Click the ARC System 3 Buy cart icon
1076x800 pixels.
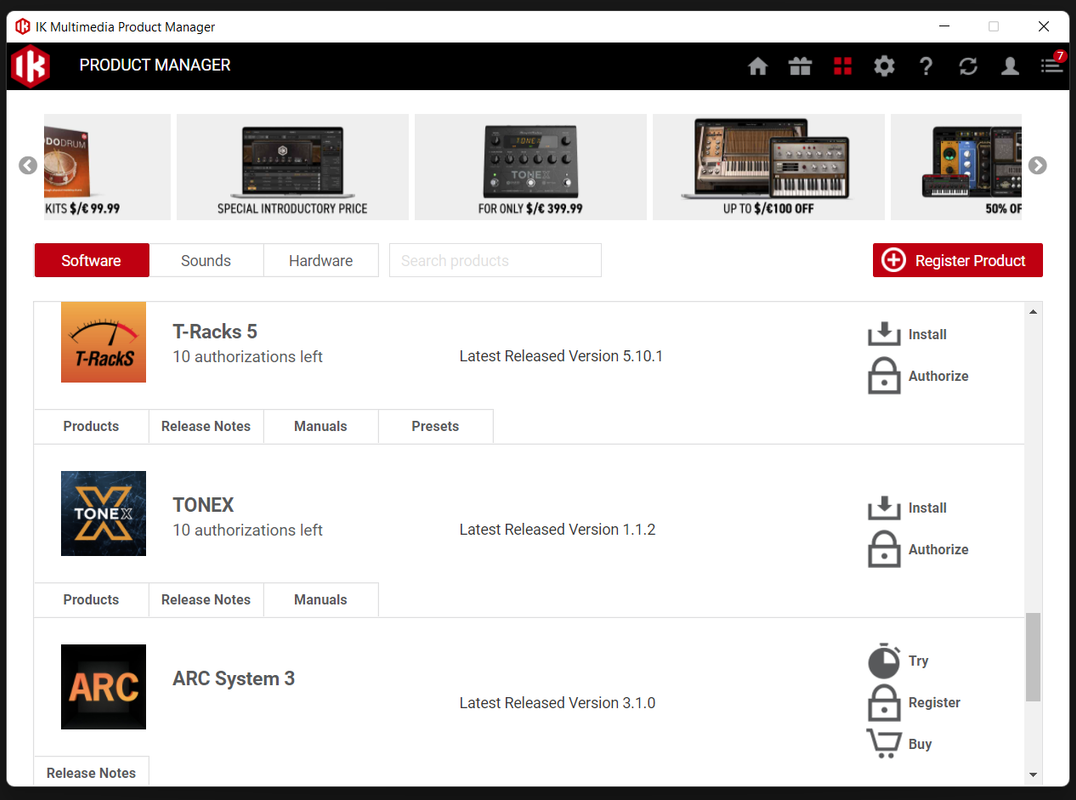(x=884, y=744)
